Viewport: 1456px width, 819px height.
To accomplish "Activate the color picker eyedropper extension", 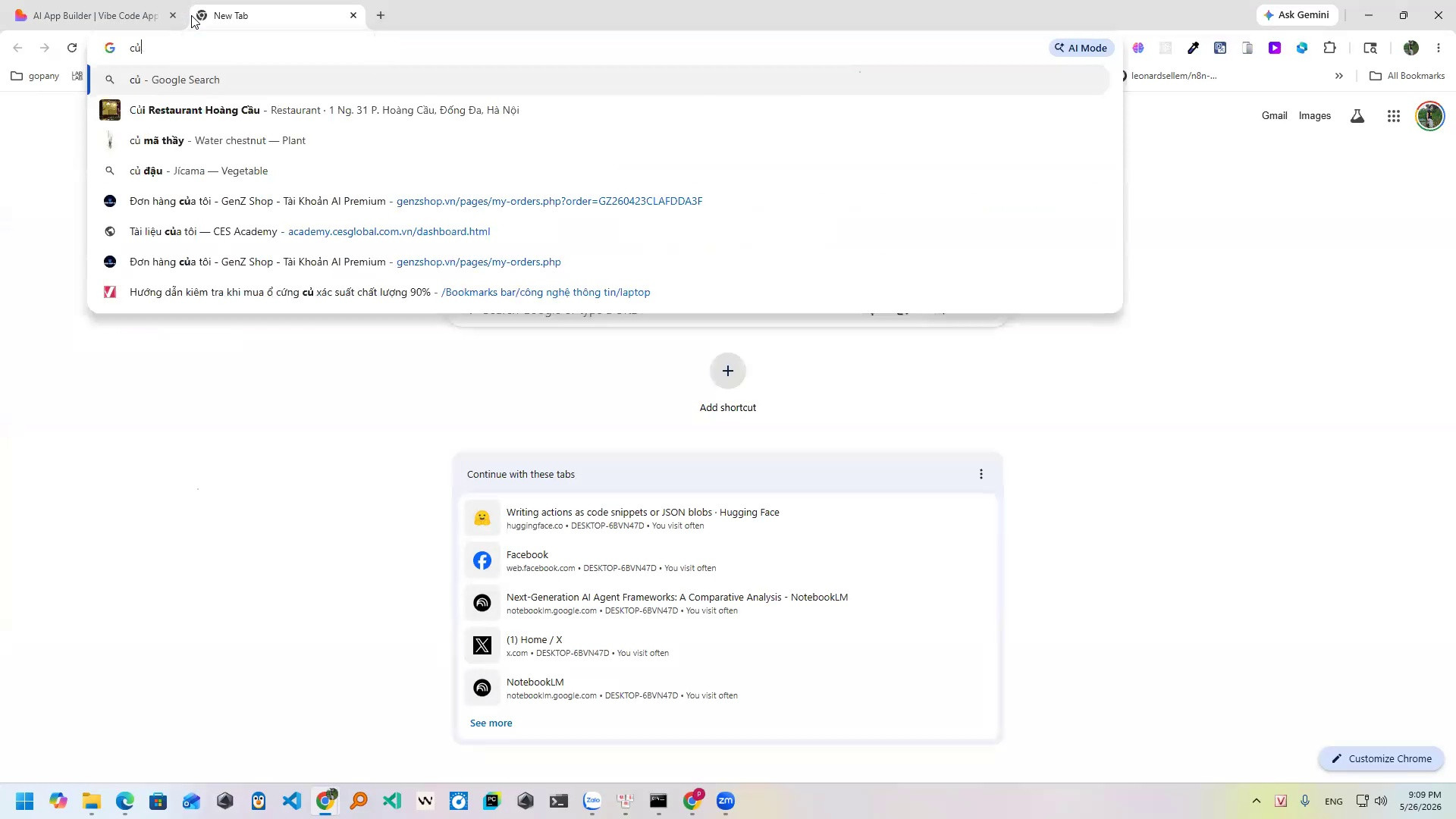I will point(1193,48).
